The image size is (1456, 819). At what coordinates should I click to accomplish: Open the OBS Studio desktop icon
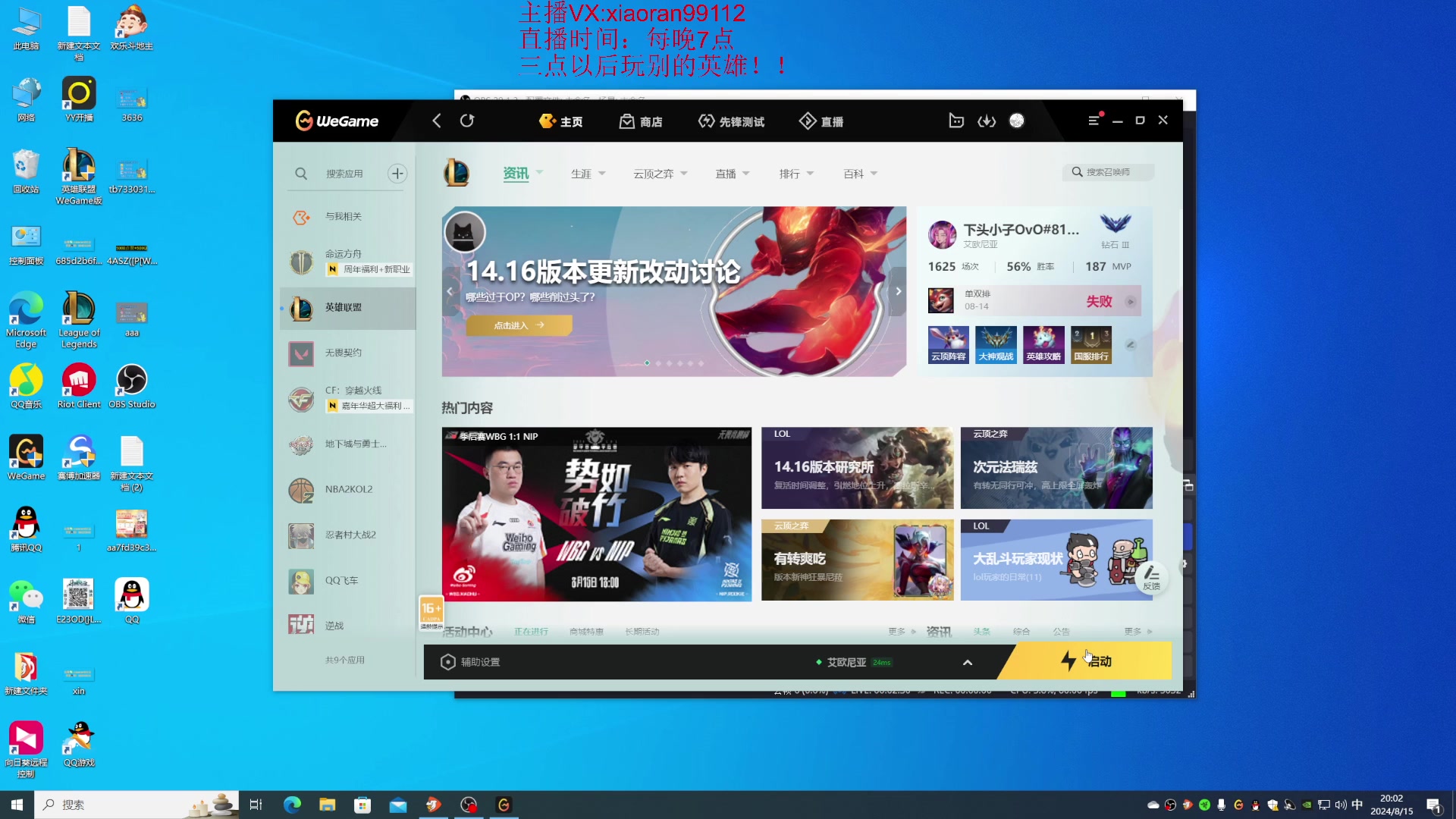coord(132,387)
